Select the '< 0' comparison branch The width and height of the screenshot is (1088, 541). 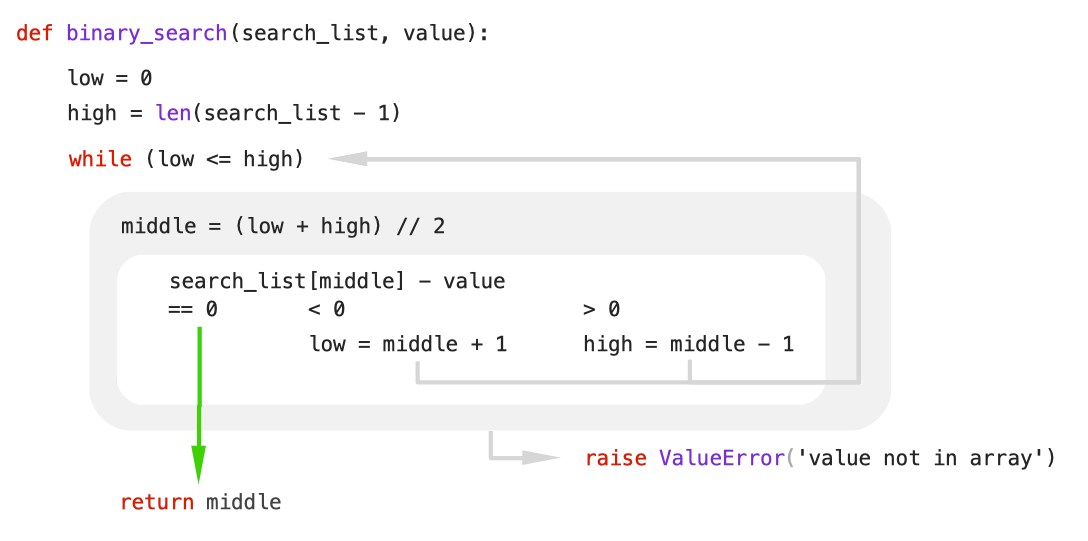coord(326,309)
